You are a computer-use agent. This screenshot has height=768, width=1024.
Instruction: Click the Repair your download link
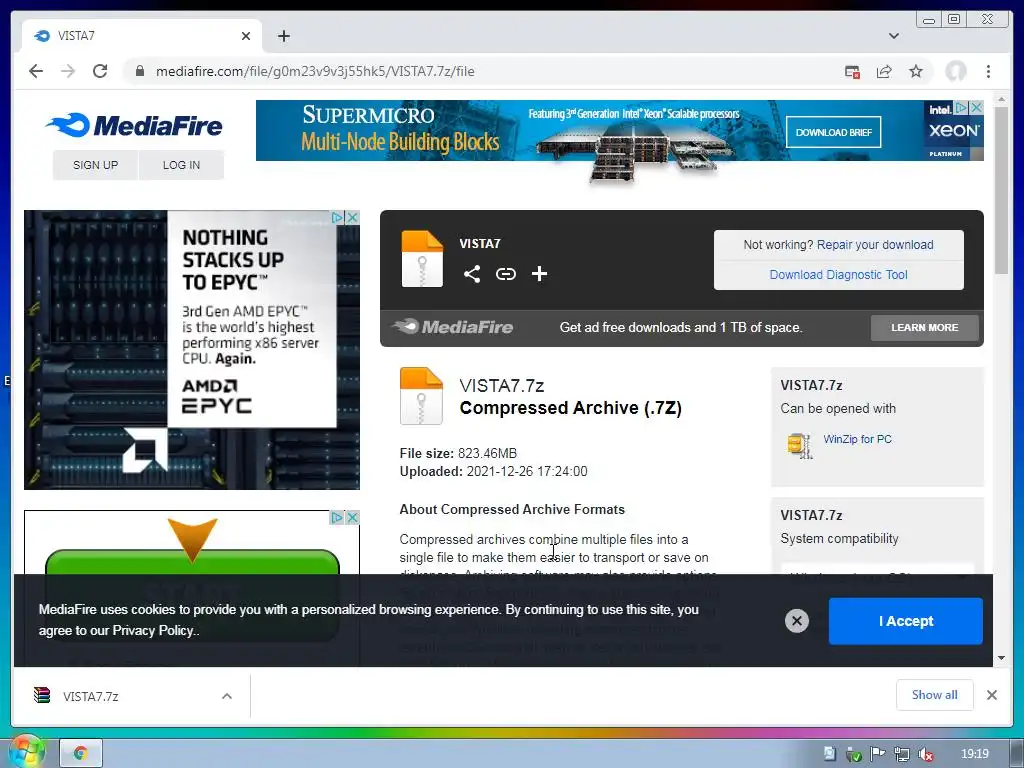tap(875, 245)
